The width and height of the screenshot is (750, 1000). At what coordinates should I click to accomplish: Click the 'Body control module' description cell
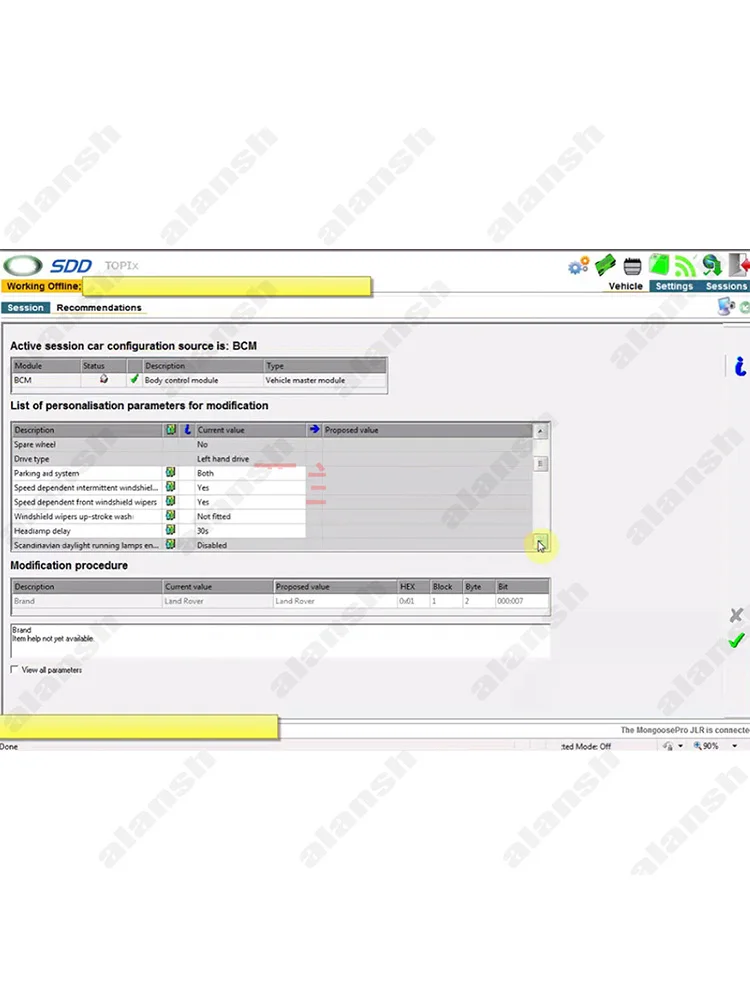coord(202,380)
